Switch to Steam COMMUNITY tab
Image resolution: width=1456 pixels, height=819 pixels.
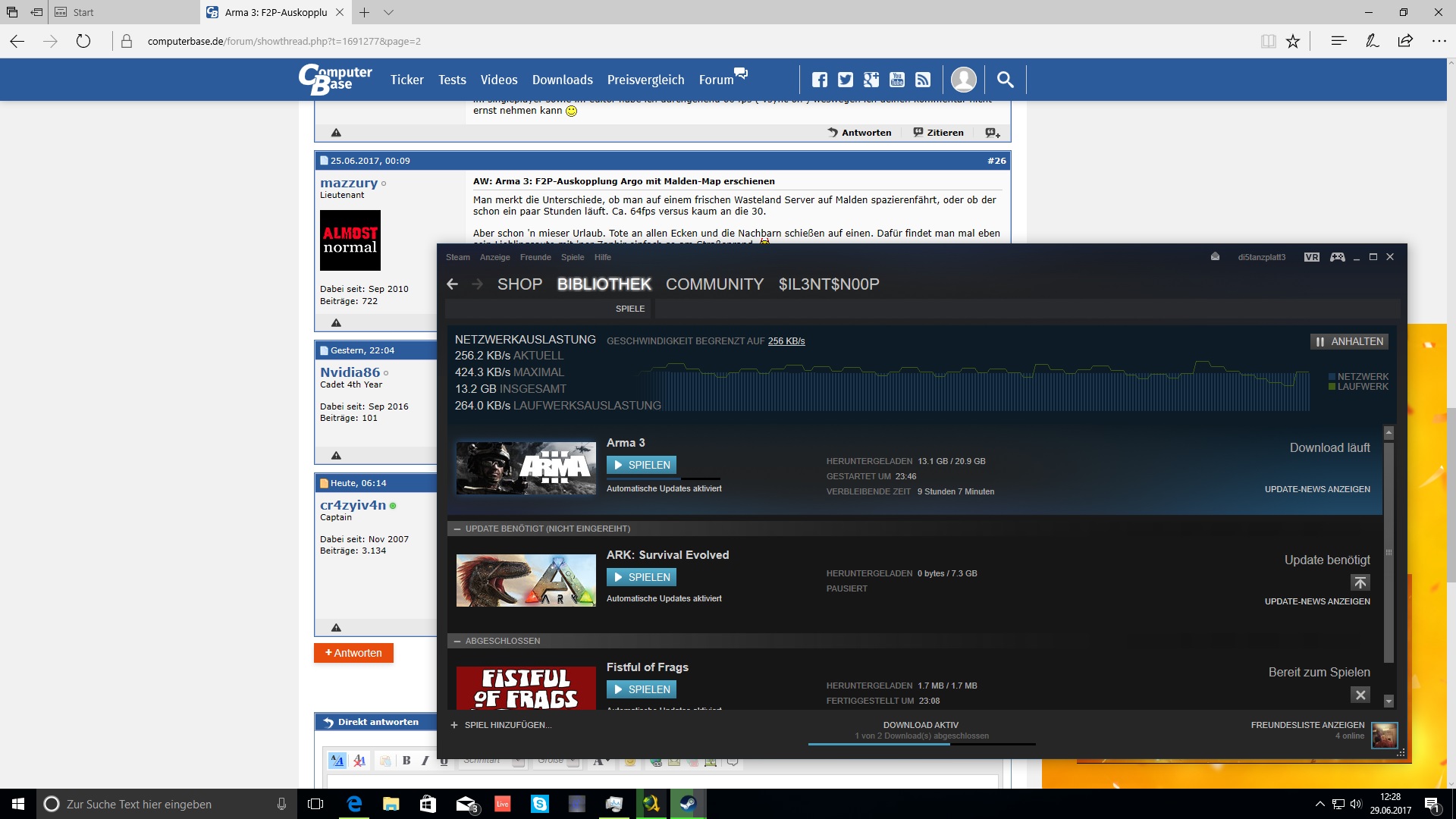714,284
